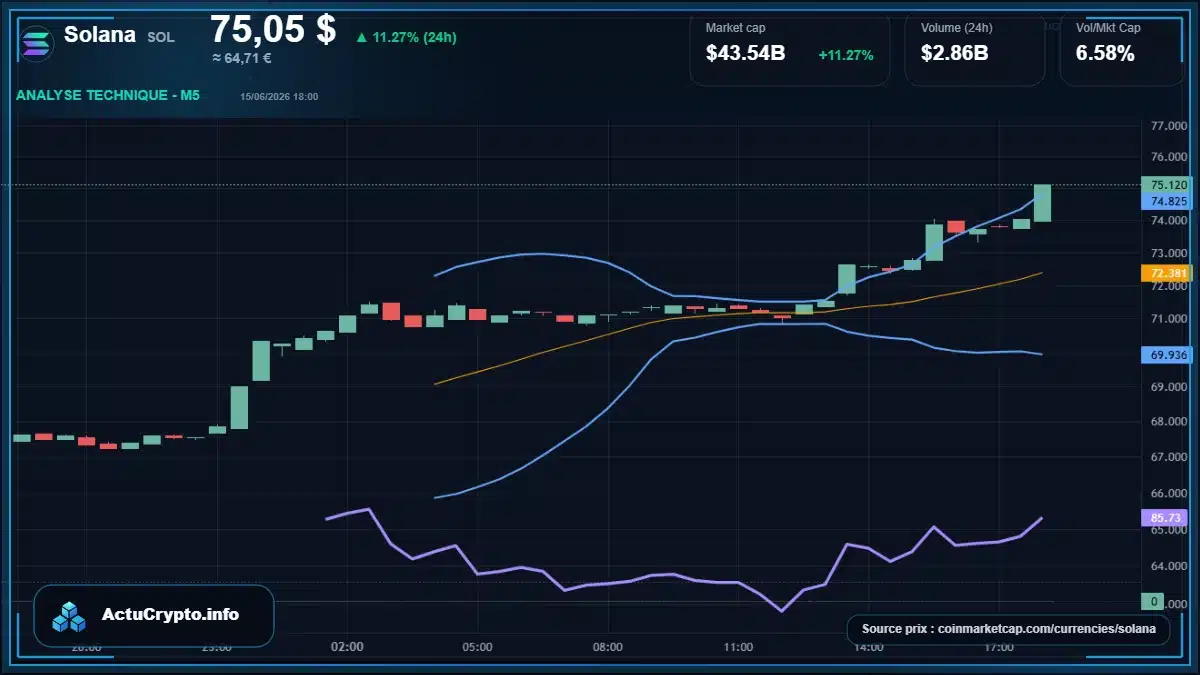Click the 14:00 time axis label
Screen dimensions: 1200x675
click(869, 648)
